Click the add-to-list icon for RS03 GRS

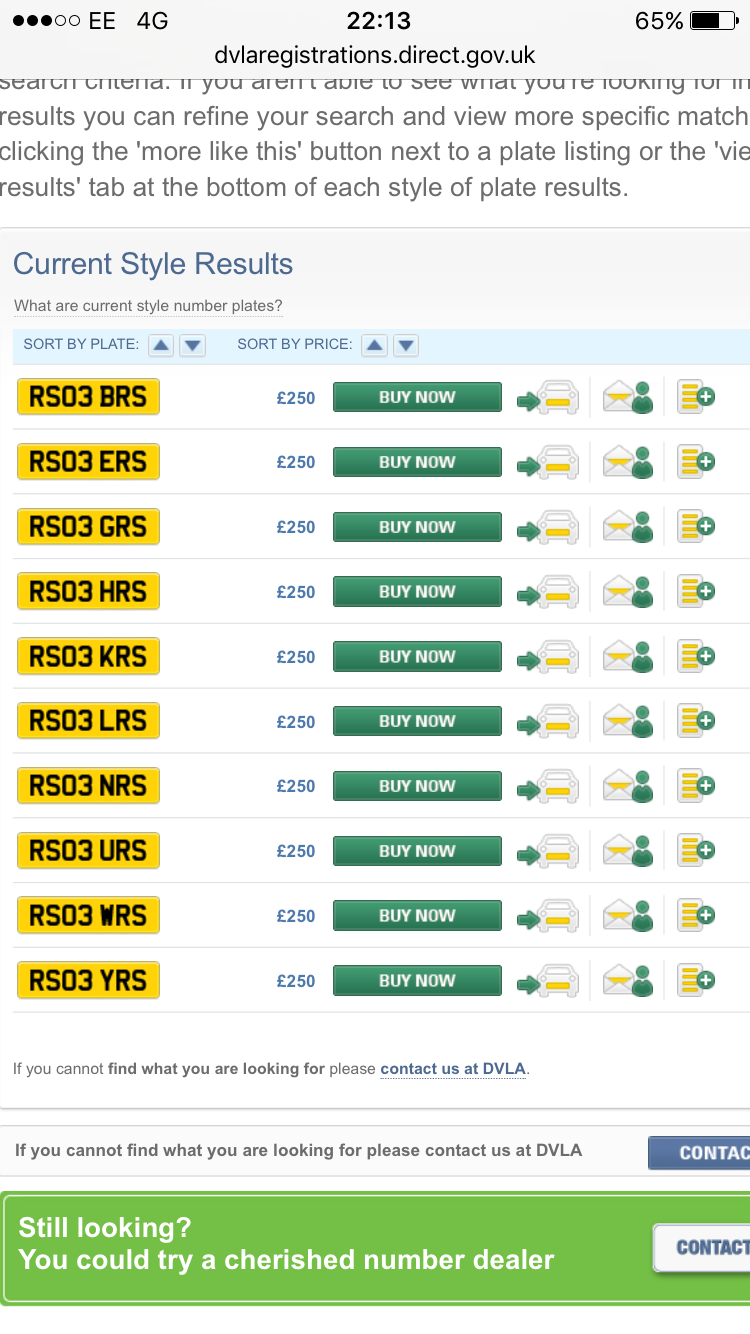[696, 527]
